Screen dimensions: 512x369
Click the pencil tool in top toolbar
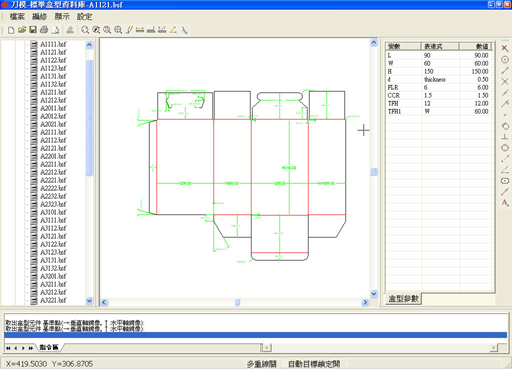tap(129, 30)
